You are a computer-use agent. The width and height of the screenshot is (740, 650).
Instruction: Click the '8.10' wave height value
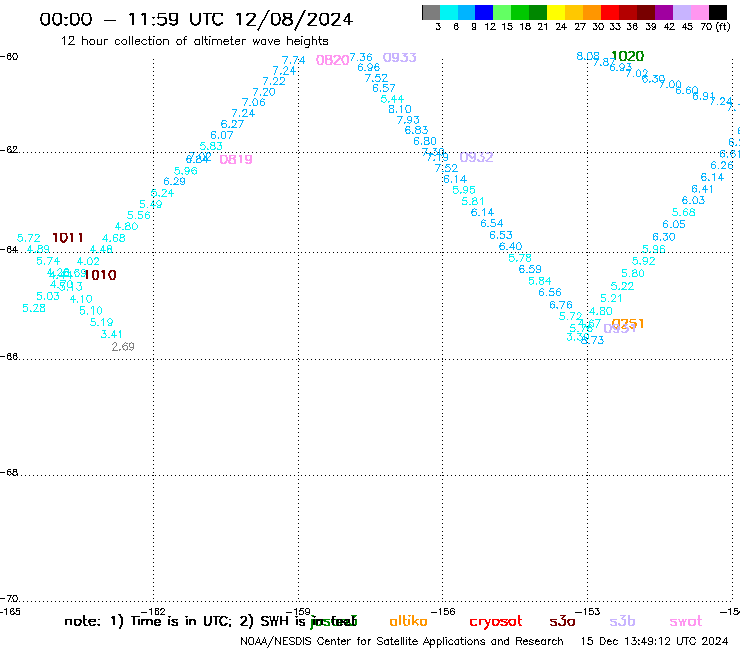click(x=400, y=109)
